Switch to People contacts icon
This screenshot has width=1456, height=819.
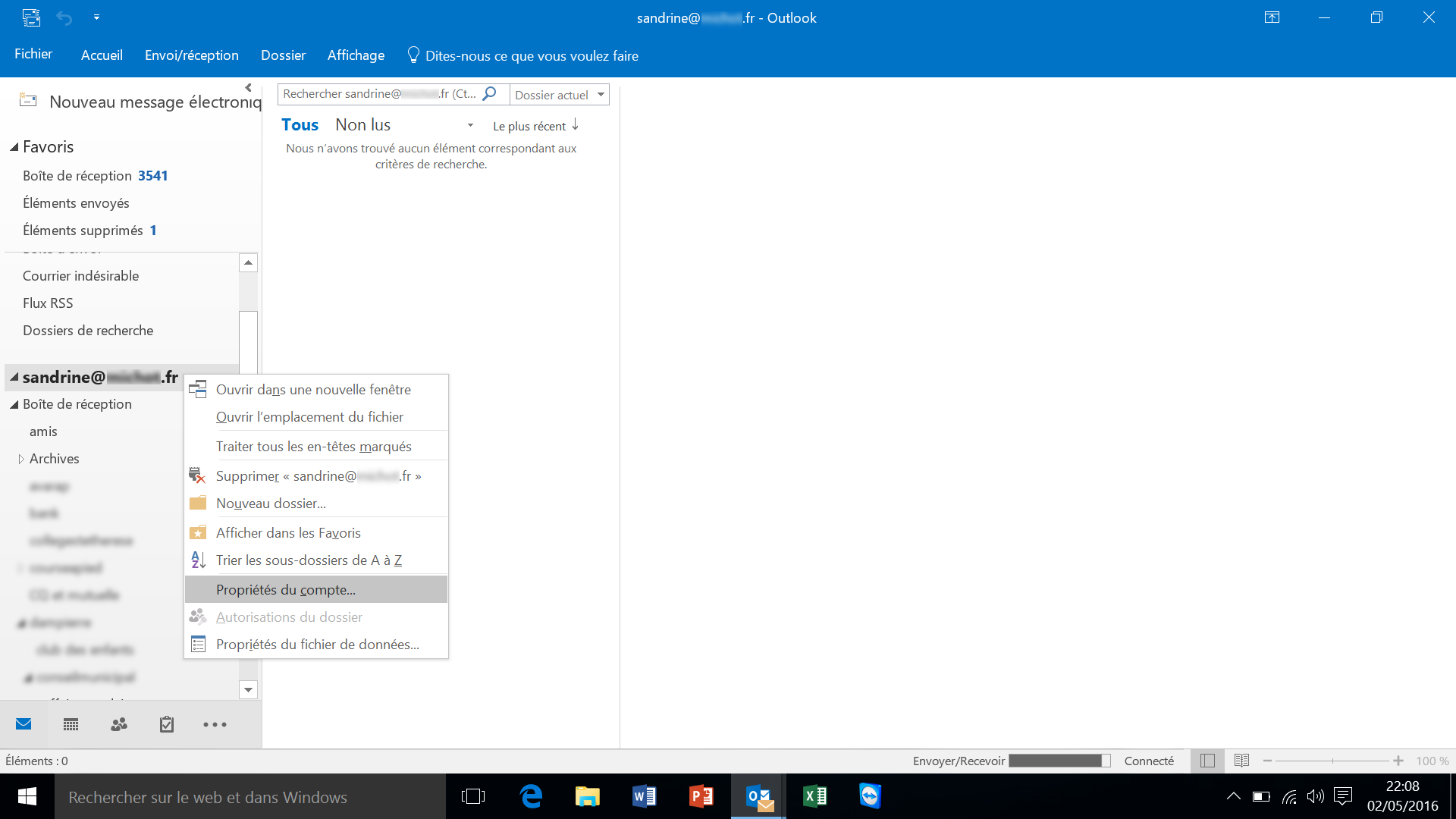[119, 724]
